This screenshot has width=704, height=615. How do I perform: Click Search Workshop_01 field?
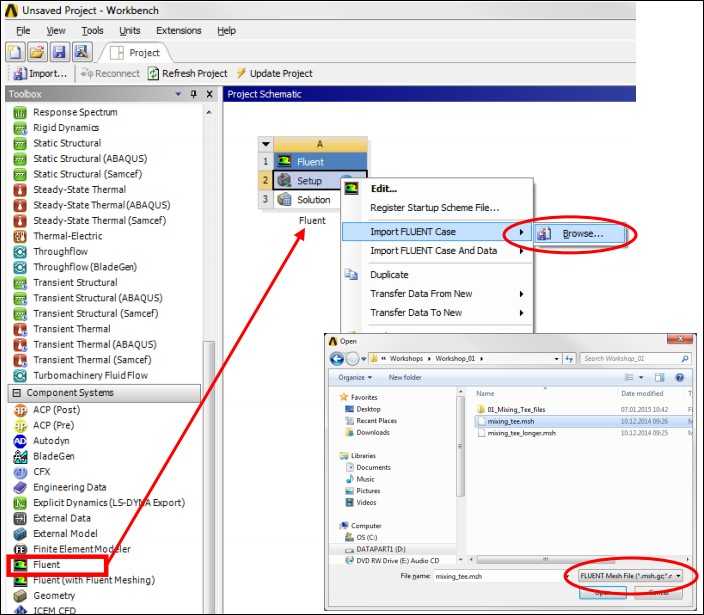point(635,359)
